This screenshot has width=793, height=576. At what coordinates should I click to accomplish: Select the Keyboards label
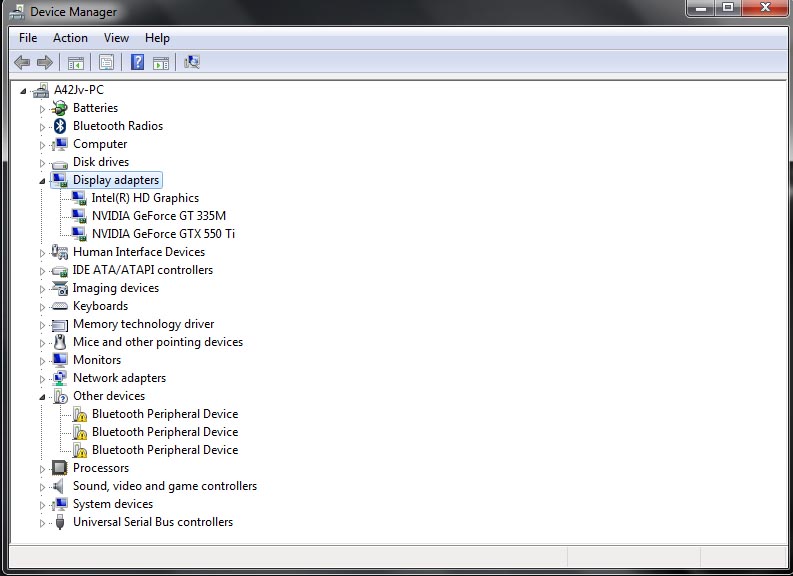click(100, 306)
